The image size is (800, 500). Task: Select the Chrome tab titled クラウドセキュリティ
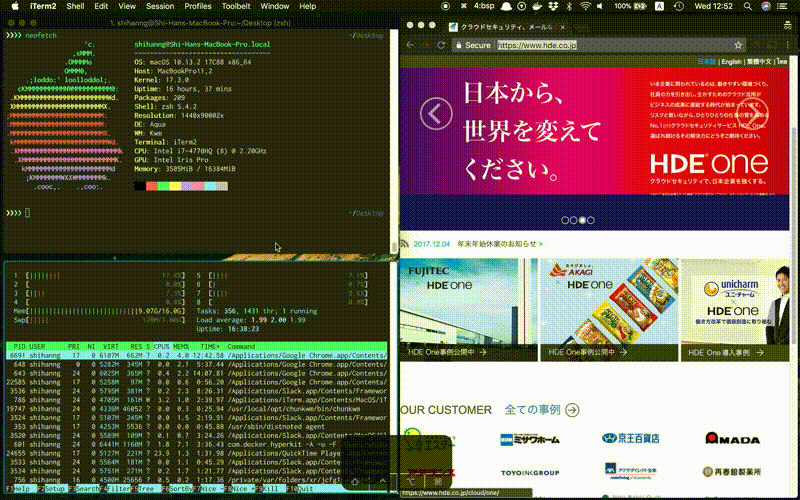[x=506, y=27]
